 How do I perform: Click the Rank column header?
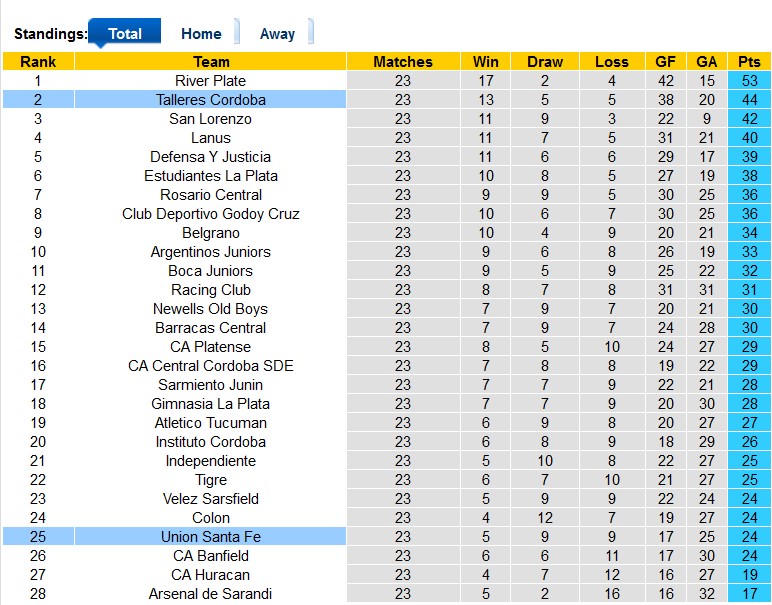(x=38, y=62)
